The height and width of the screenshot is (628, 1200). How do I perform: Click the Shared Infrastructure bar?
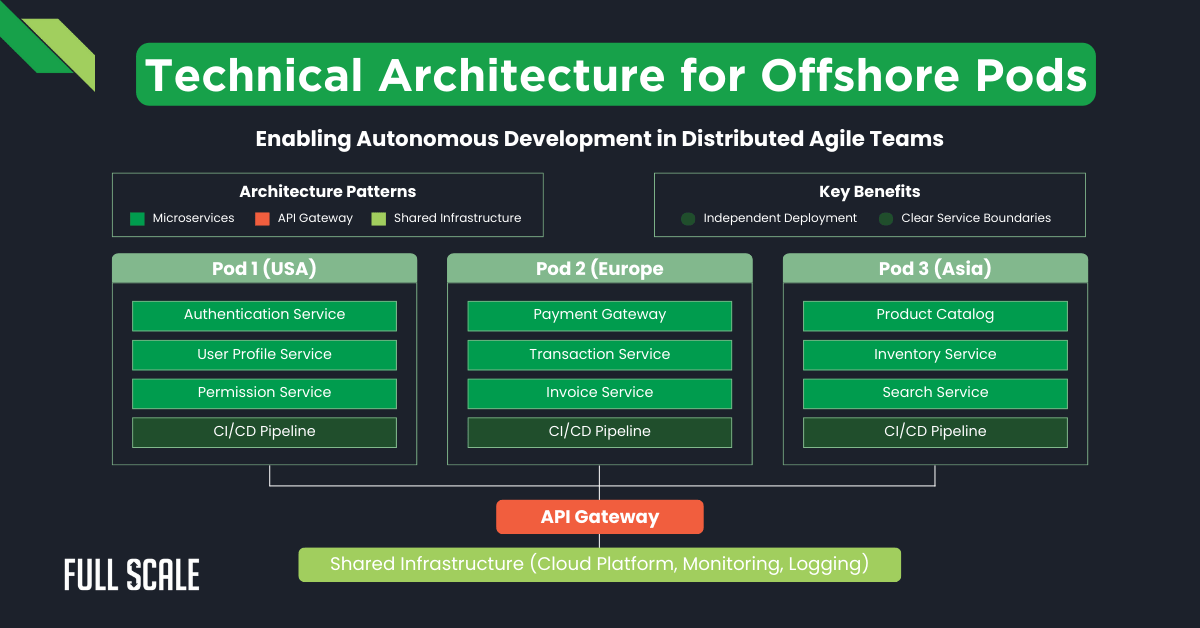[599, 564]
